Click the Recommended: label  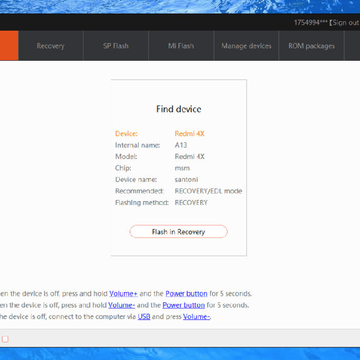coord(139,191)
